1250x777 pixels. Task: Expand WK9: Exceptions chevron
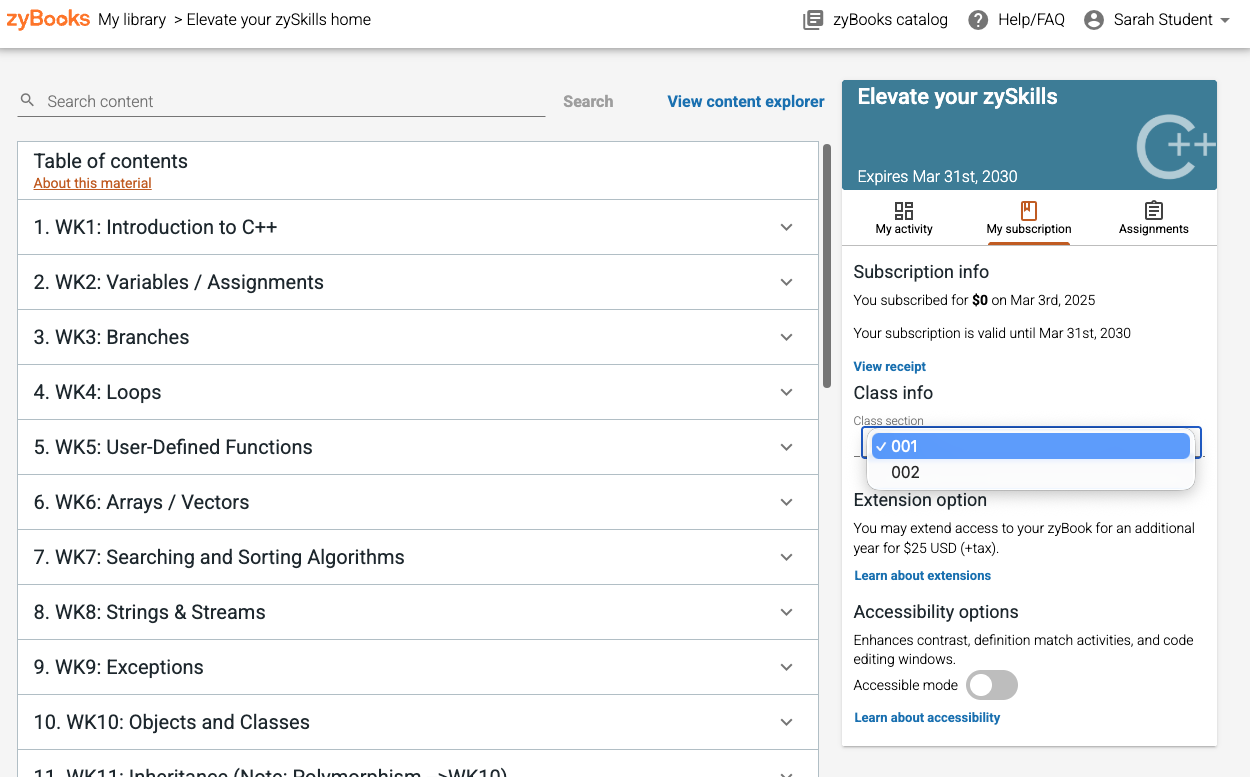click(787, 667)
